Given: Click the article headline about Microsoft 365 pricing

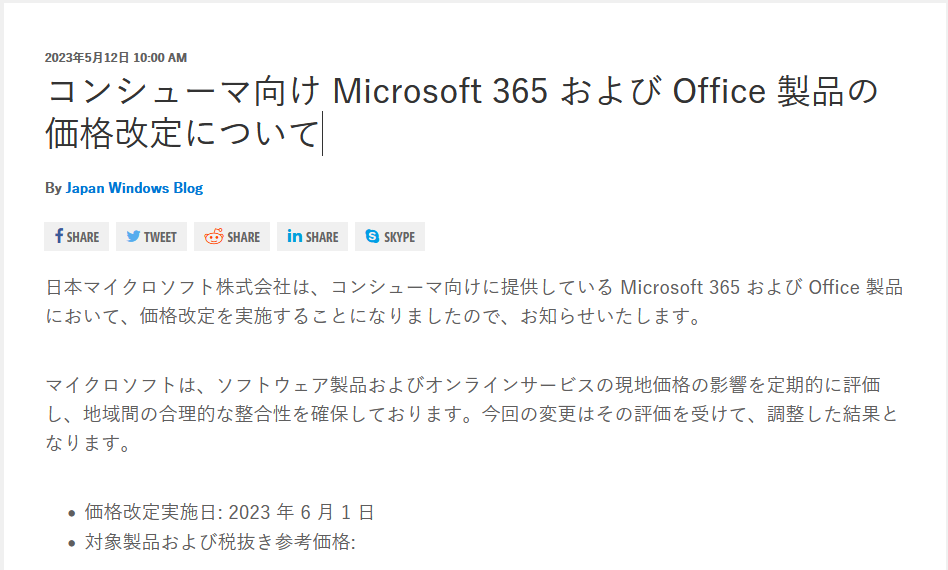Looking at the screenshot, I should 462,112.
